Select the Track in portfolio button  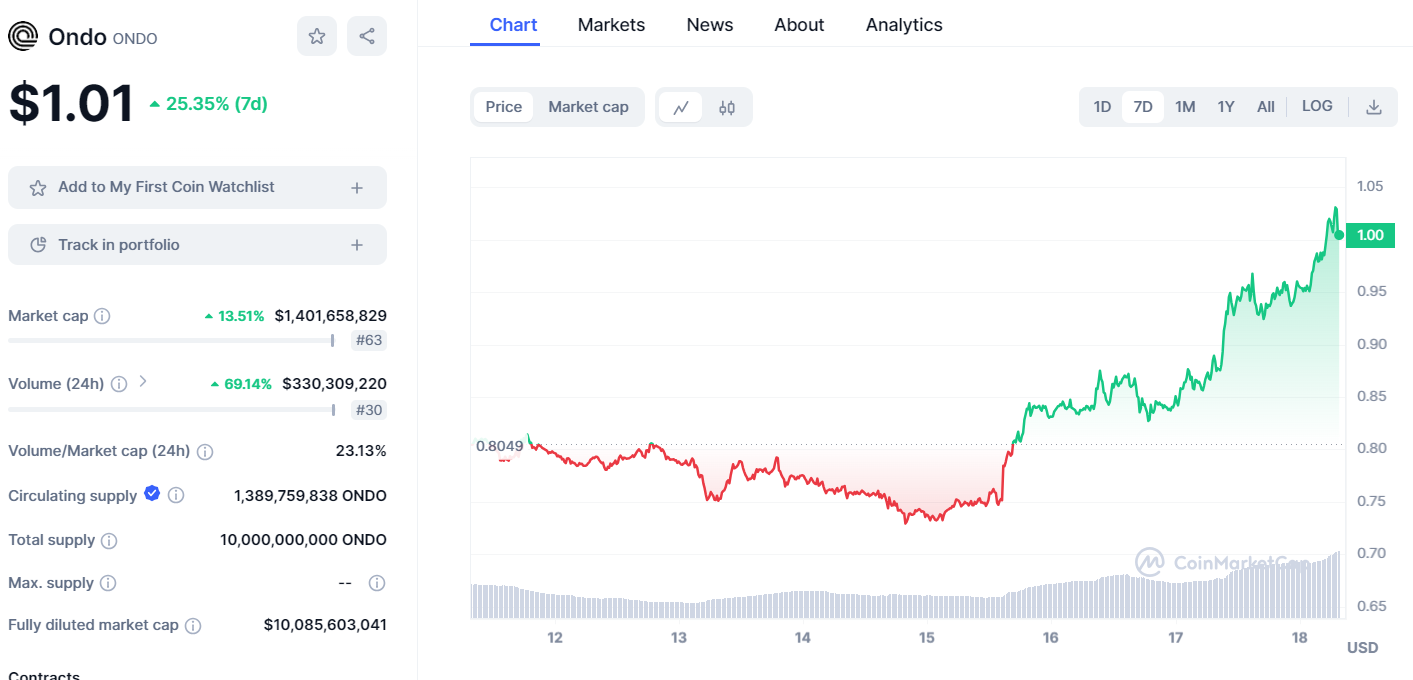pos(197,245)
